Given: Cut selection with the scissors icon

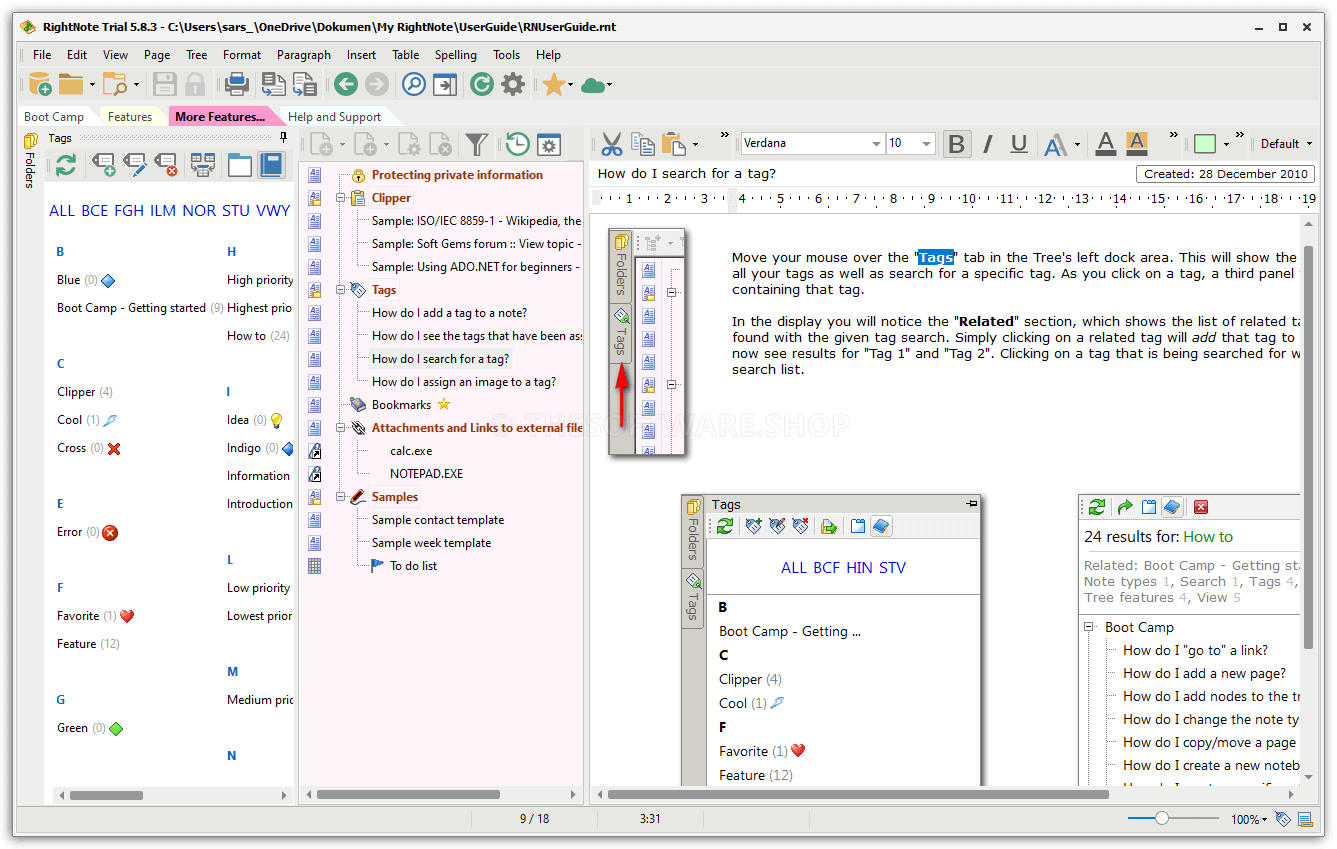Looking at the screenshot, I should [612, 144].
